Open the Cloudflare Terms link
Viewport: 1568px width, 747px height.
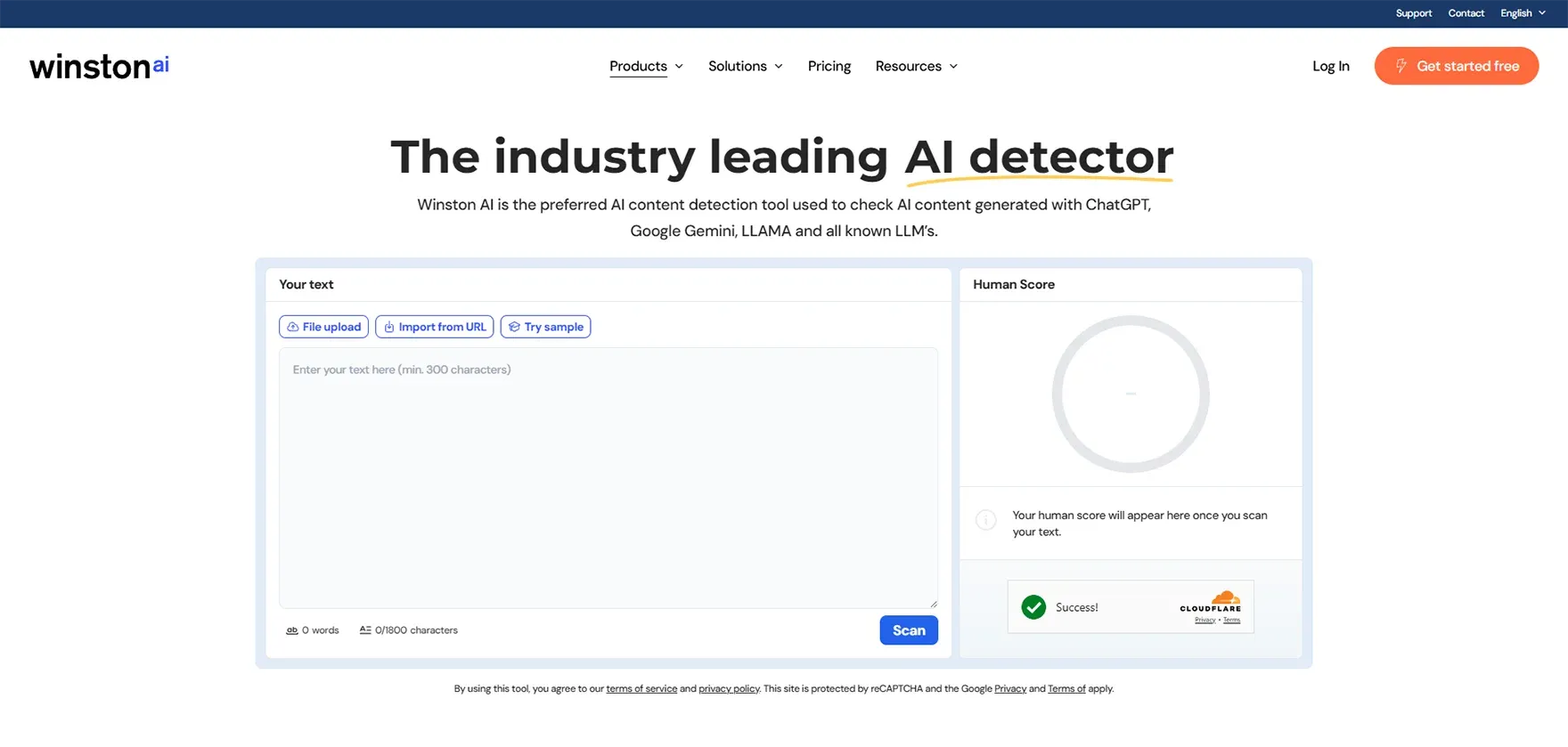[x=1232, y=621]
